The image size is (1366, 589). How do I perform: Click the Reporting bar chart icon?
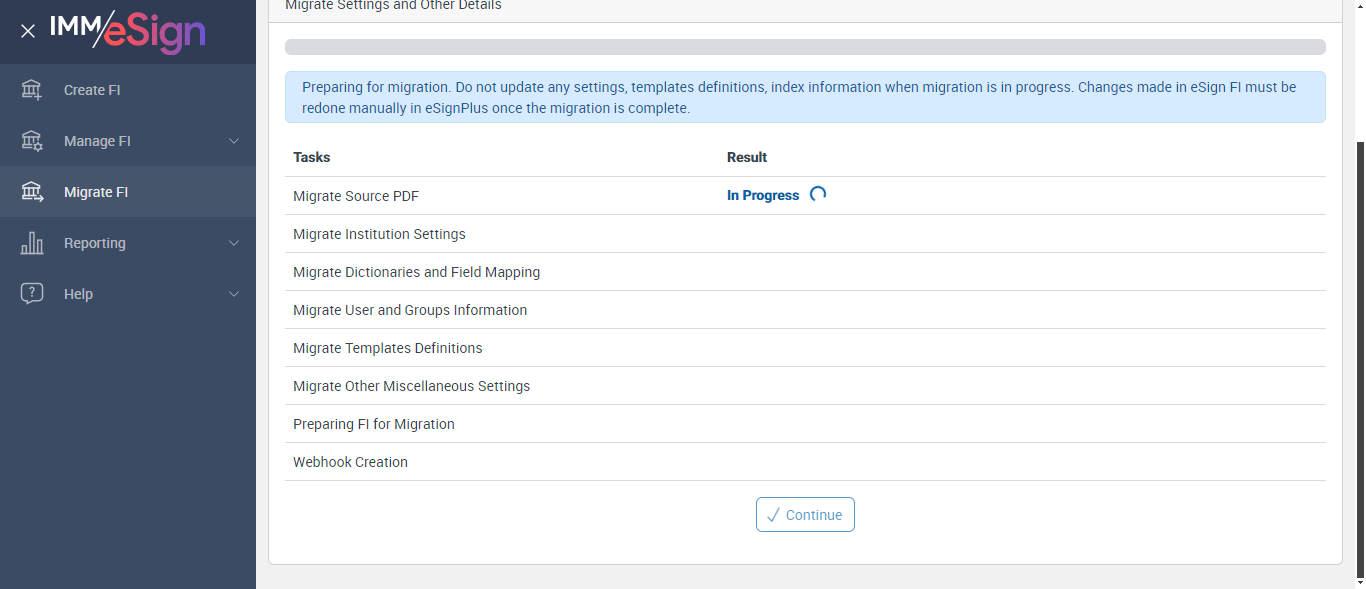[x=32, y=243]
